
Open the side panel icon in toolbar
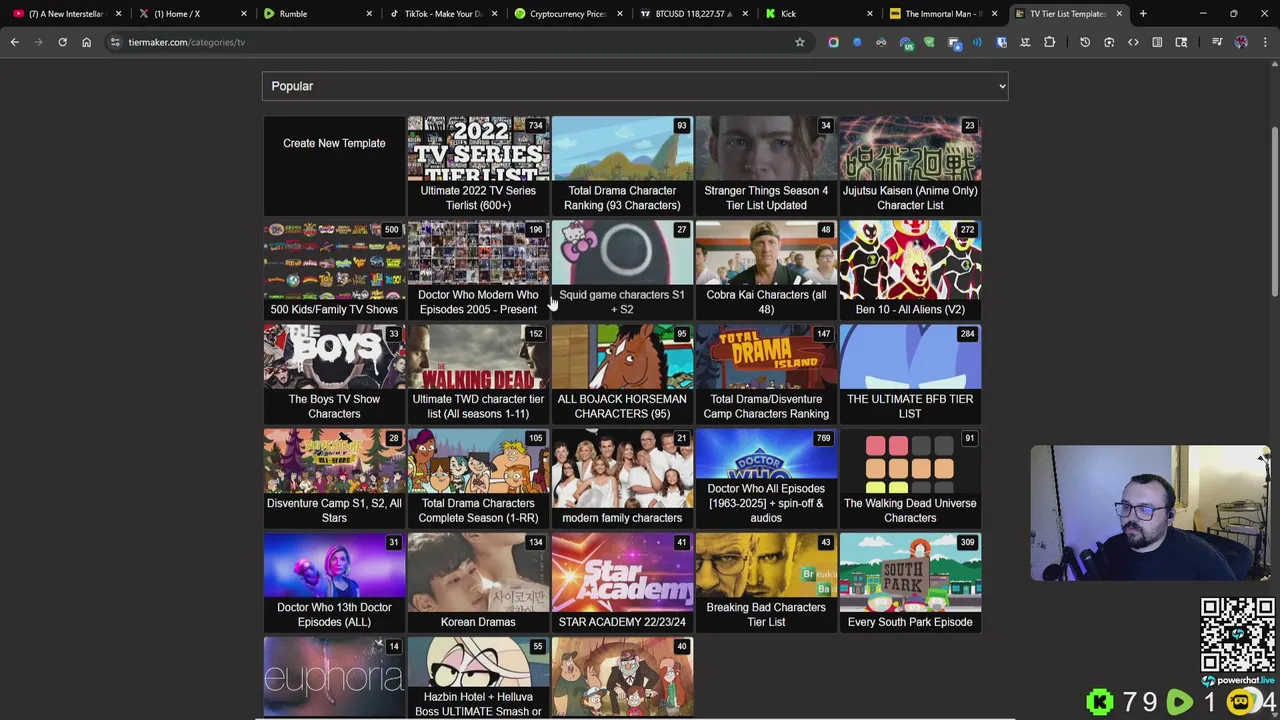(1157, 42)
